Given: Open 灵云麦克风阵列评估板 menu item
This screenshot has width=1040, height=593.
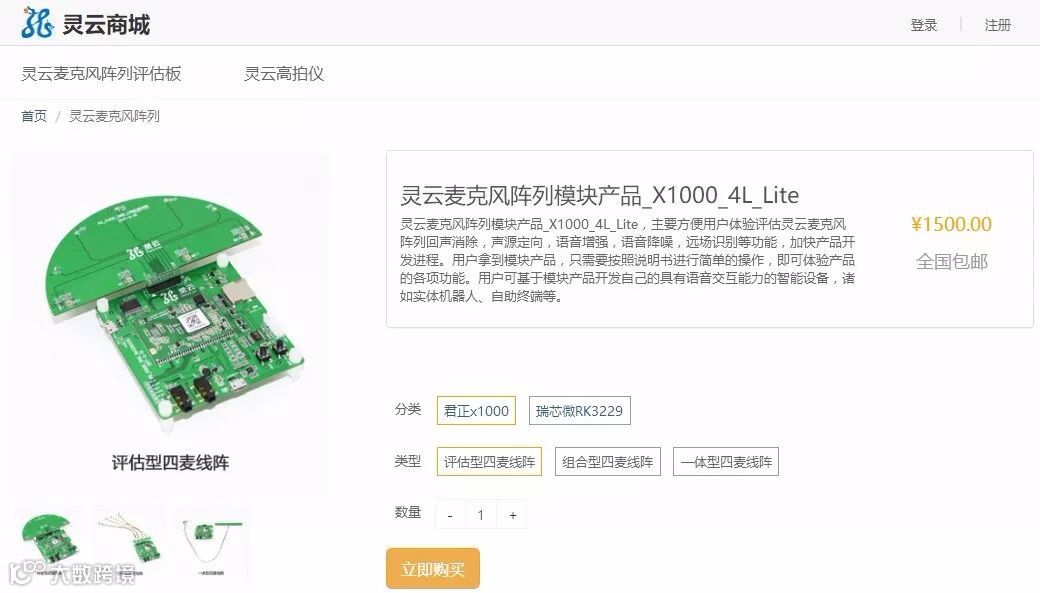Looking at the screenshot, I should click(x=101, y=74).
